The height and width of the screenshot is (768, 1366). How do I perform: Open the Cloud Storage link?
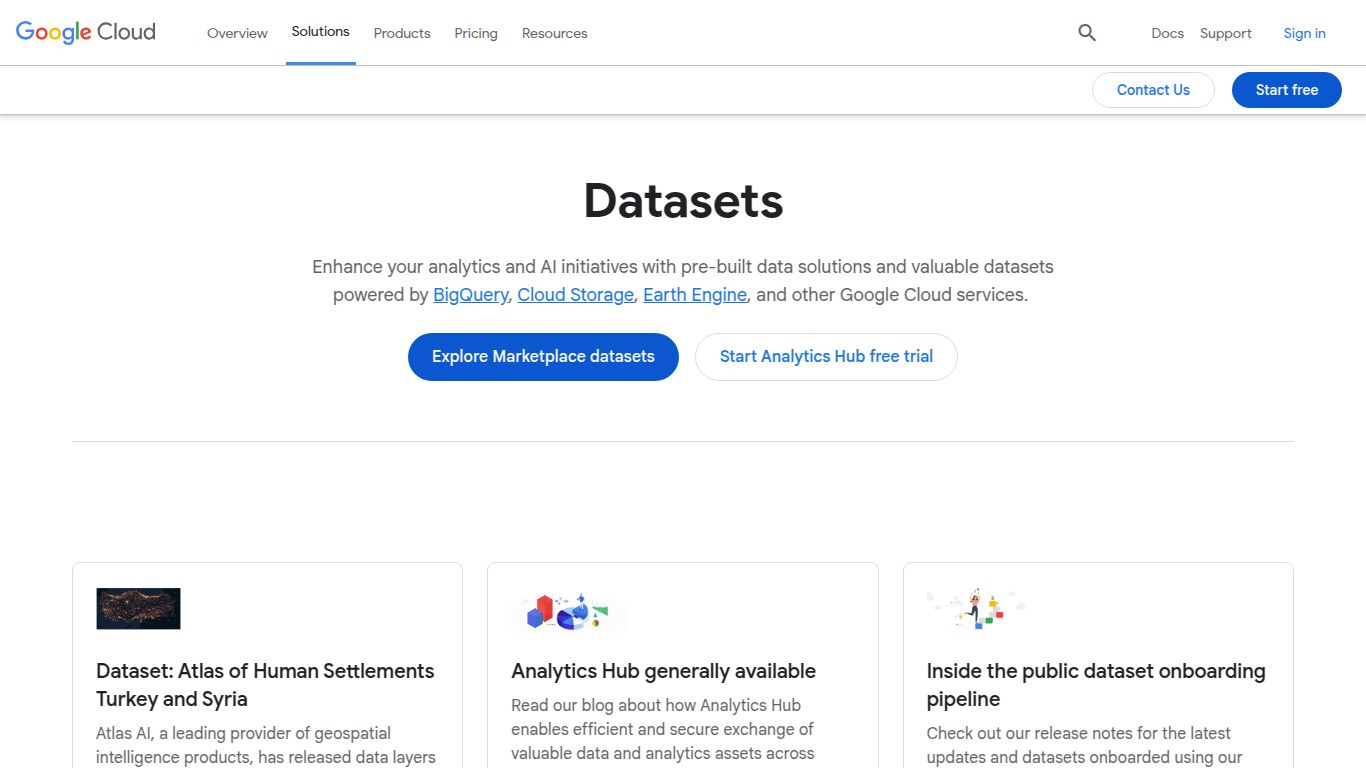pyautogui.click(x=575, y=294)
